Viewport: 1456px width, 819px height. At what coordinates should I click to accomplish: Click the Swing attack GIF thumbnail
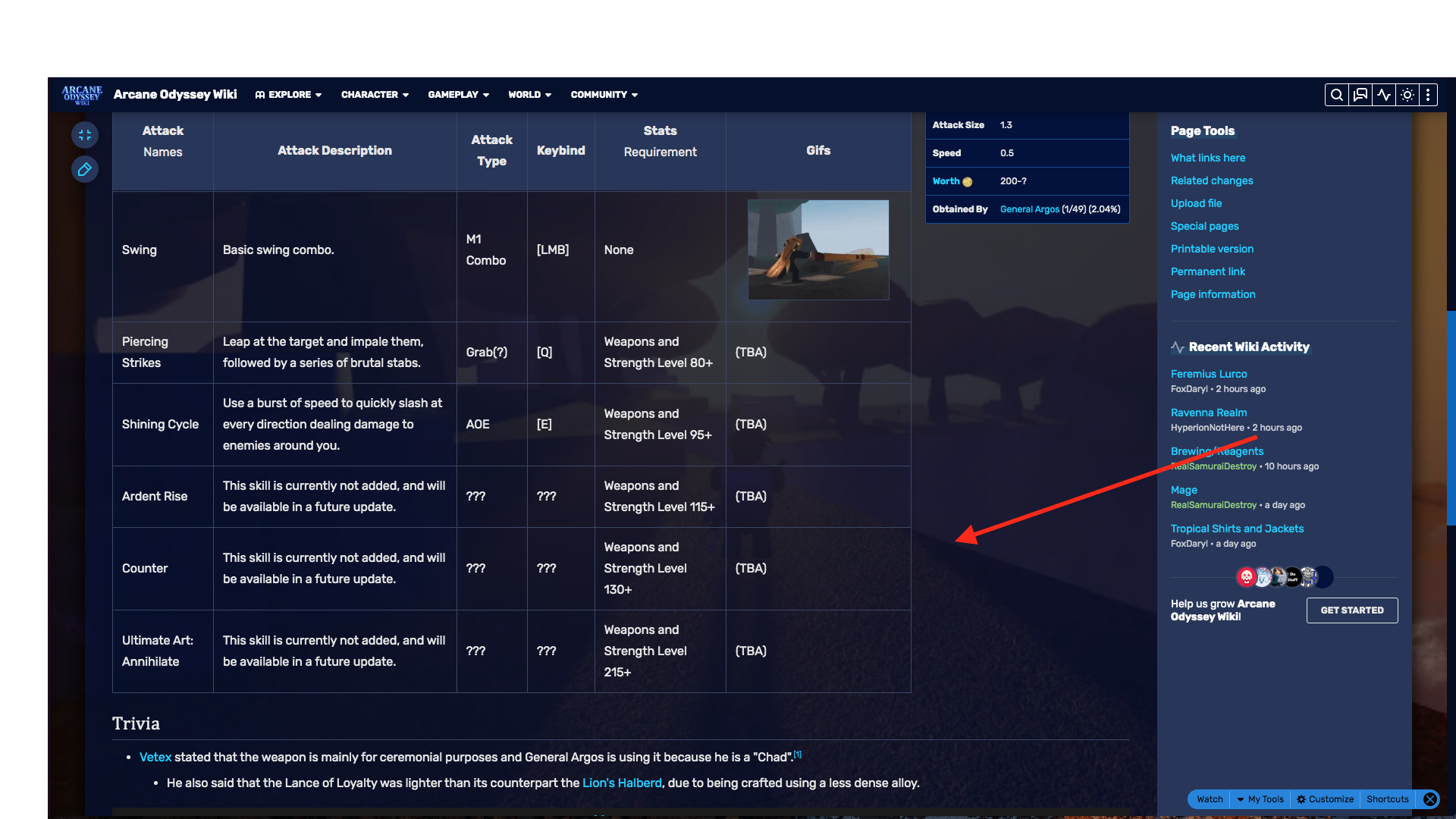(x=818, y=248)
